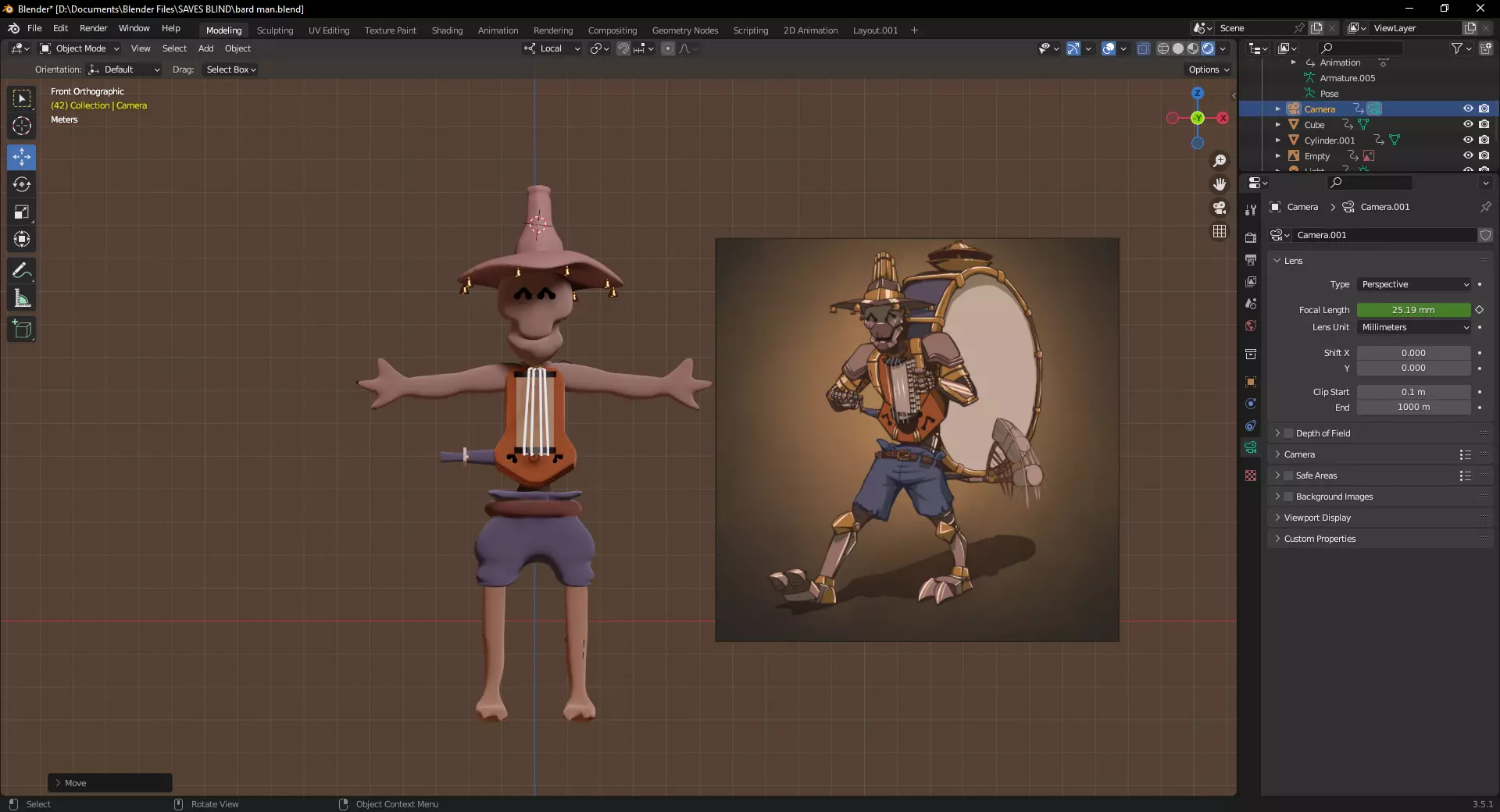
Task: Select the Select Box tool in the toolbar
Action: (22, 98)
